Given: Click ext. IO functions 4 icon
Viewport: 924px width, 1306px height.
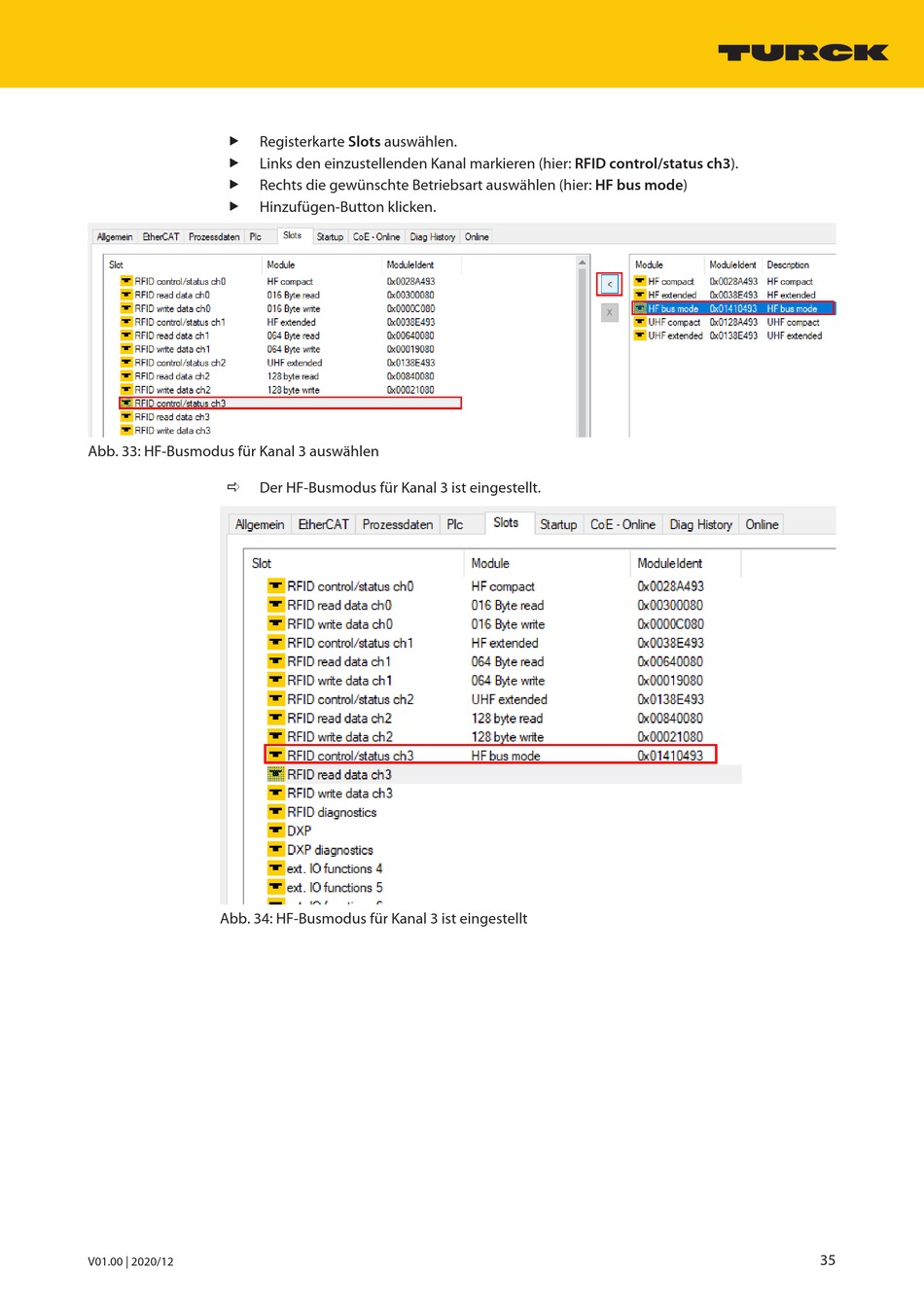Looking at the screenshot, I should point(276,868).
